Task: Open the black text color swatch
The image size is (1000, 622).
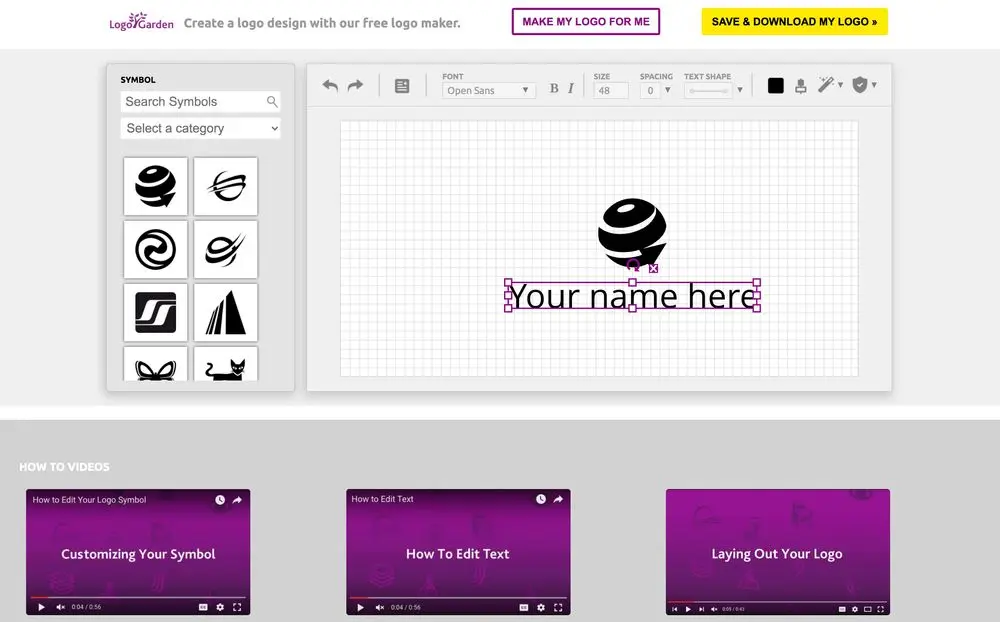Action: click(x=776, y=86)
